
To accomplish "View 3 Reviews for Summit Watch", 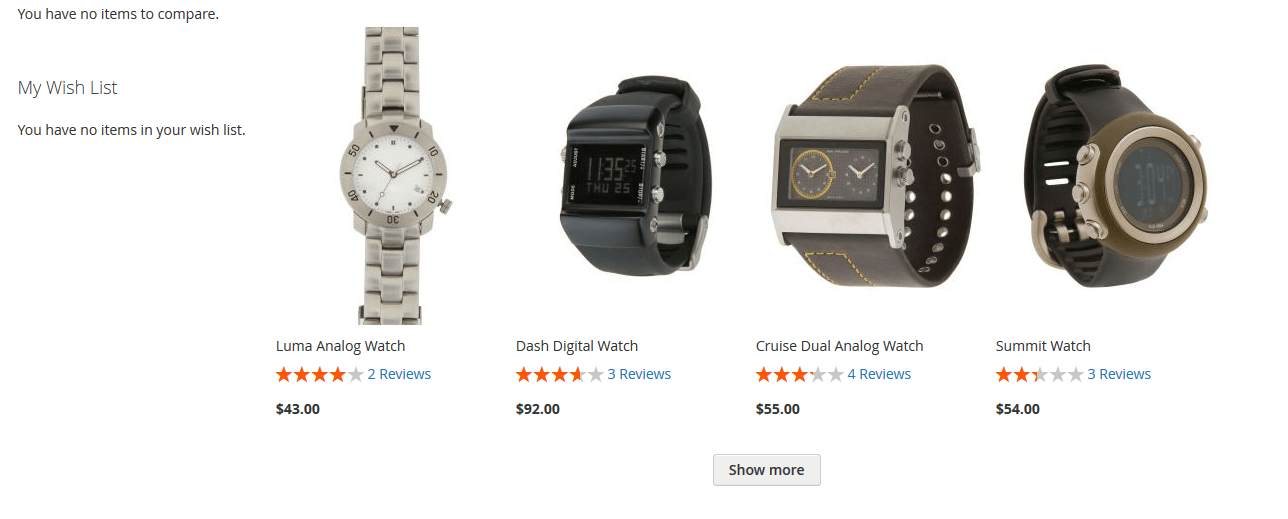I will (x=1119, y=374).
